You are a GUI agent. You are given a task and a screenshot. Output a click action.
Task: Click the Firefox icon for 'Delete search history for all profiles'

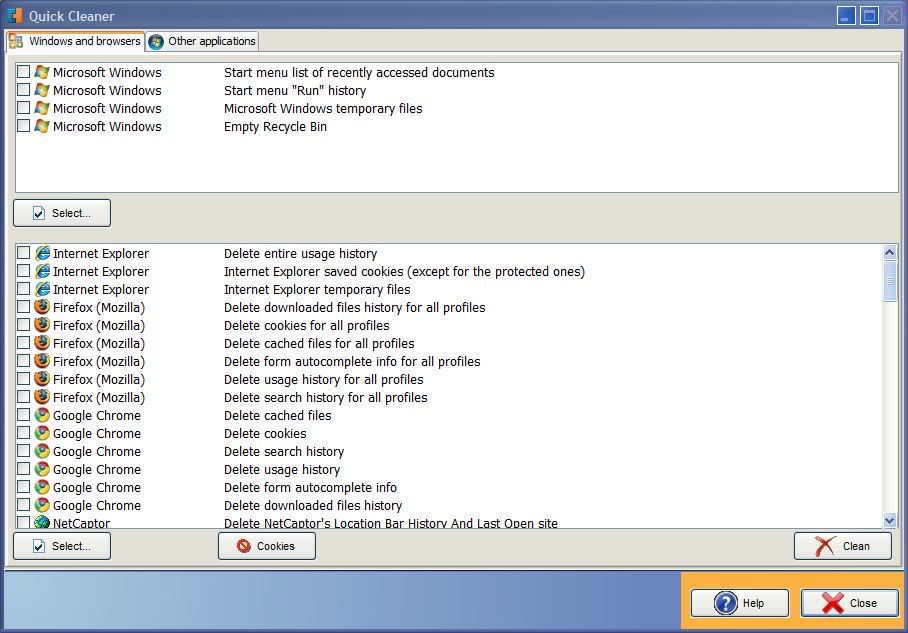(x=42, y=397)
